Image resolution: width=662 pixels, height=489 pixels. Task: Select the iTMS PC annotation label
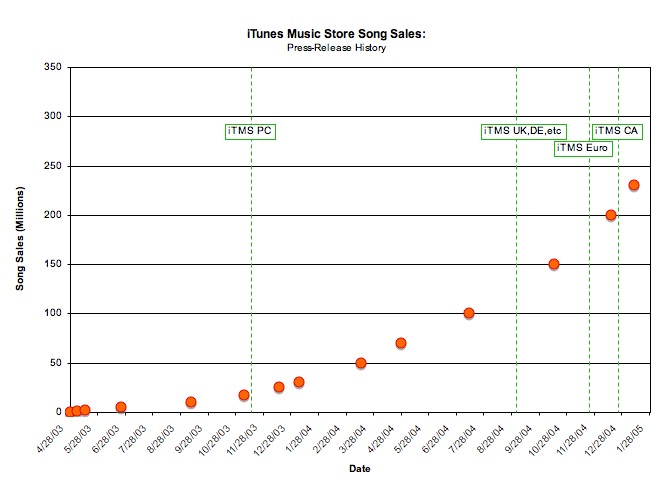coord(250,131)
